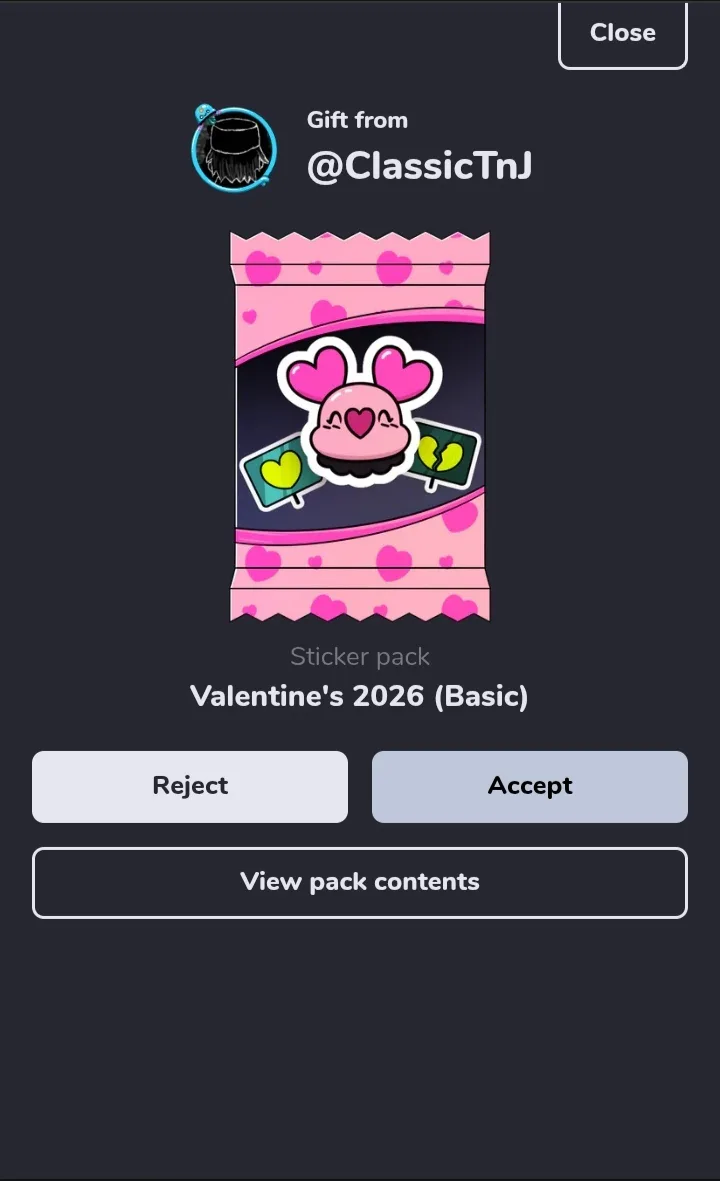720x1181 pixels.
Task: Tap the 'Gift from' label
Action: 357,120
